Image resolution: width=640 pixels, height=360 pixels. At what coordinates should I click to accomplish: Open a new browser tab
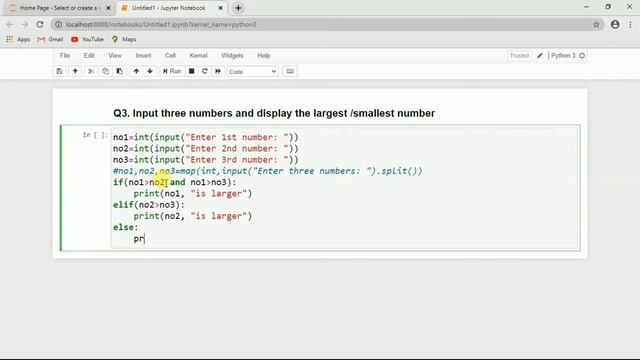pos(238,8)
